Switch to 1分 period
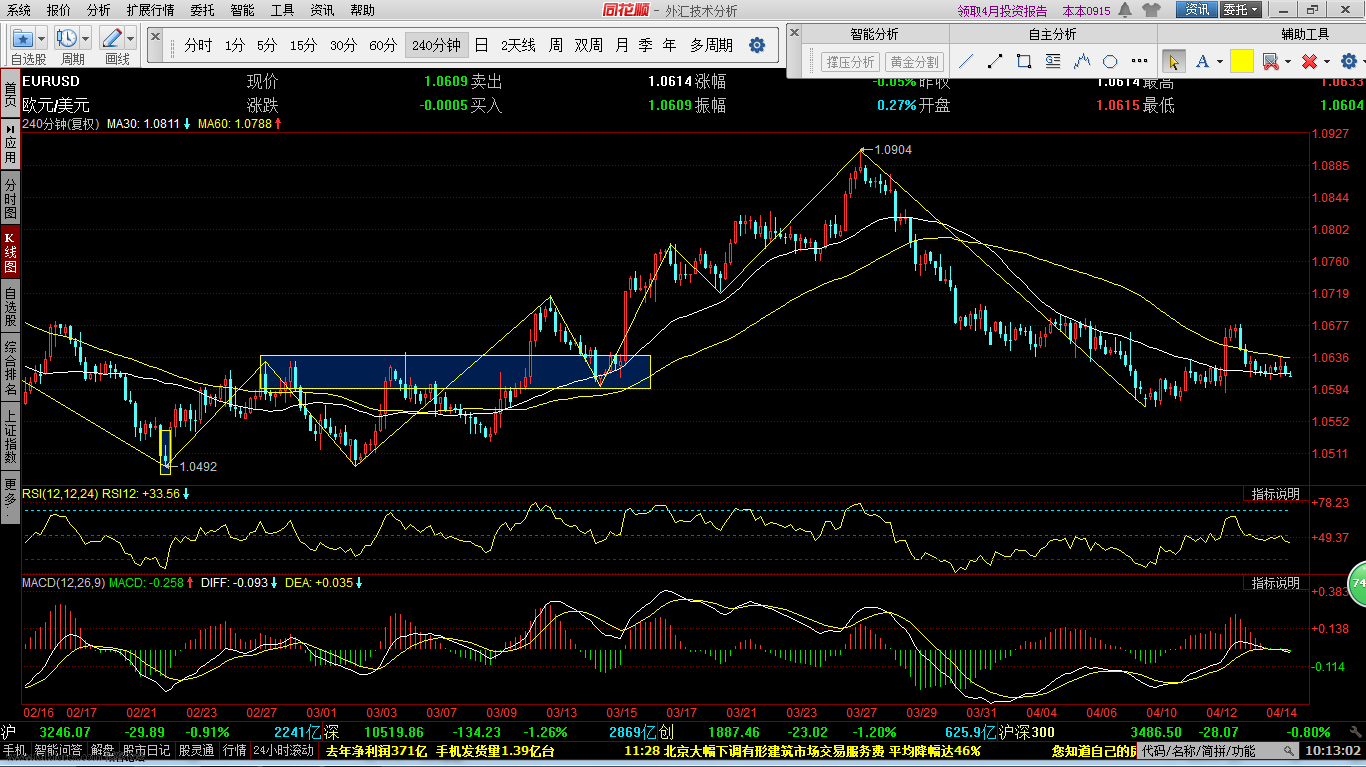This screenshot has width=1366, height=767. [x=234, y=45]
